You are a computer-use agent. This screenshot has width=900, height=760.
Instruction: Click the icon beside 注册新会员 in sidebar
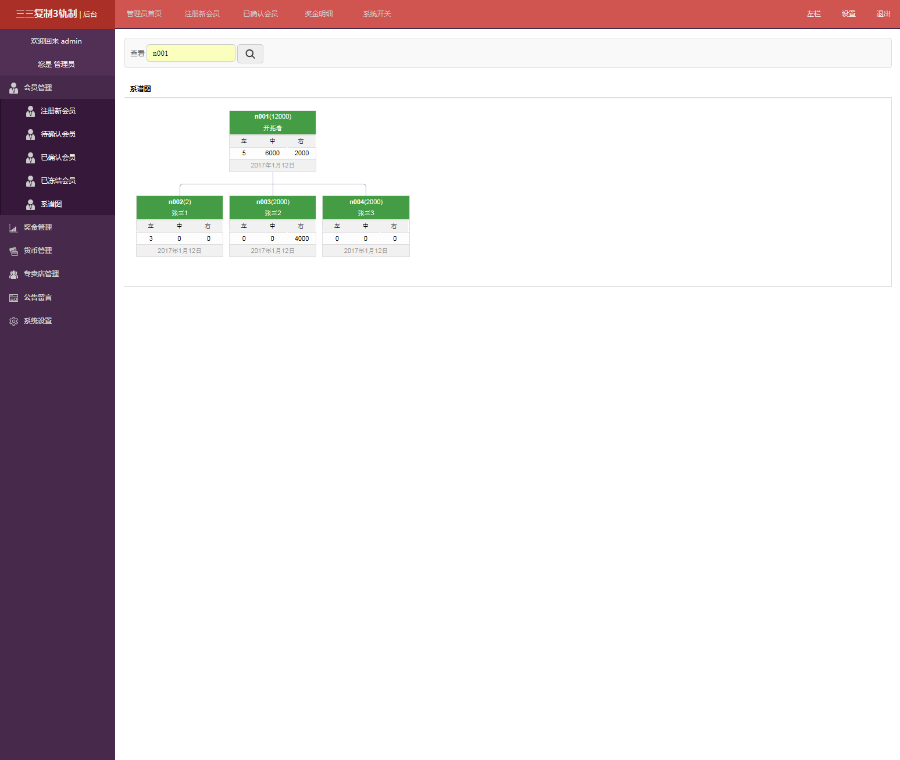point(31,111)
